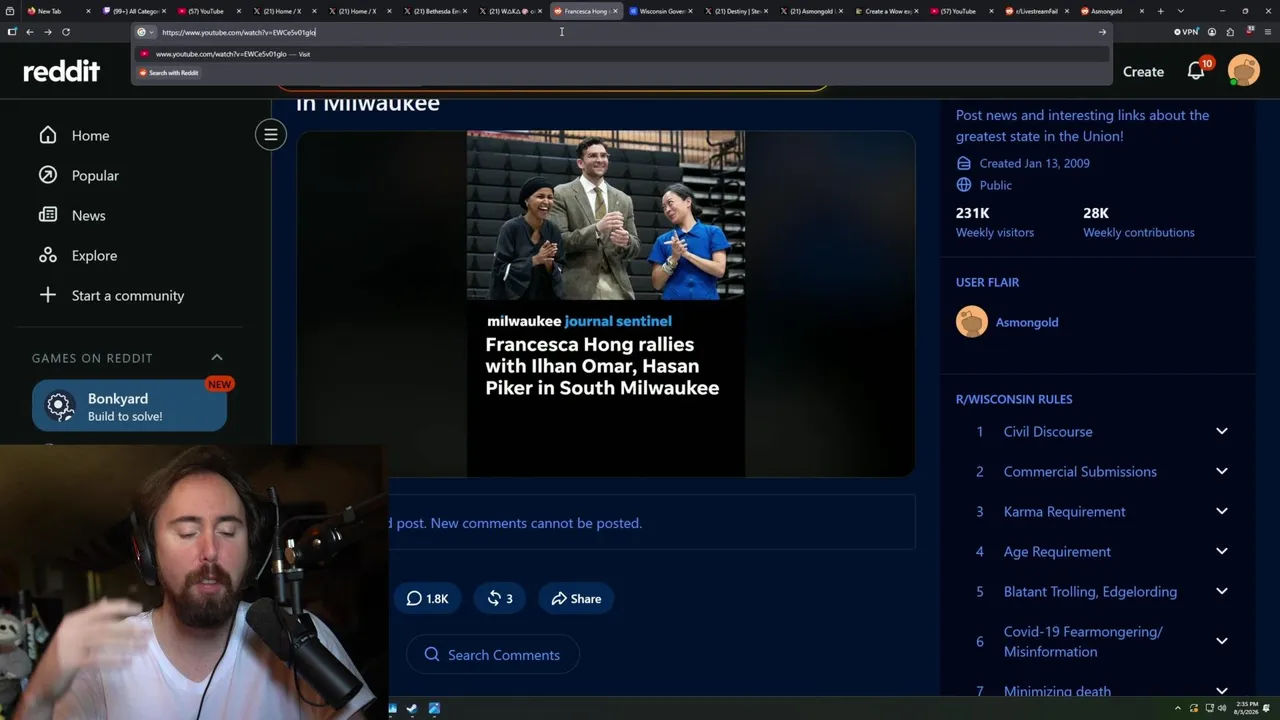Open a new browser tab with plus
Screen dimensions: 1280x720
tap(1160, 11)
